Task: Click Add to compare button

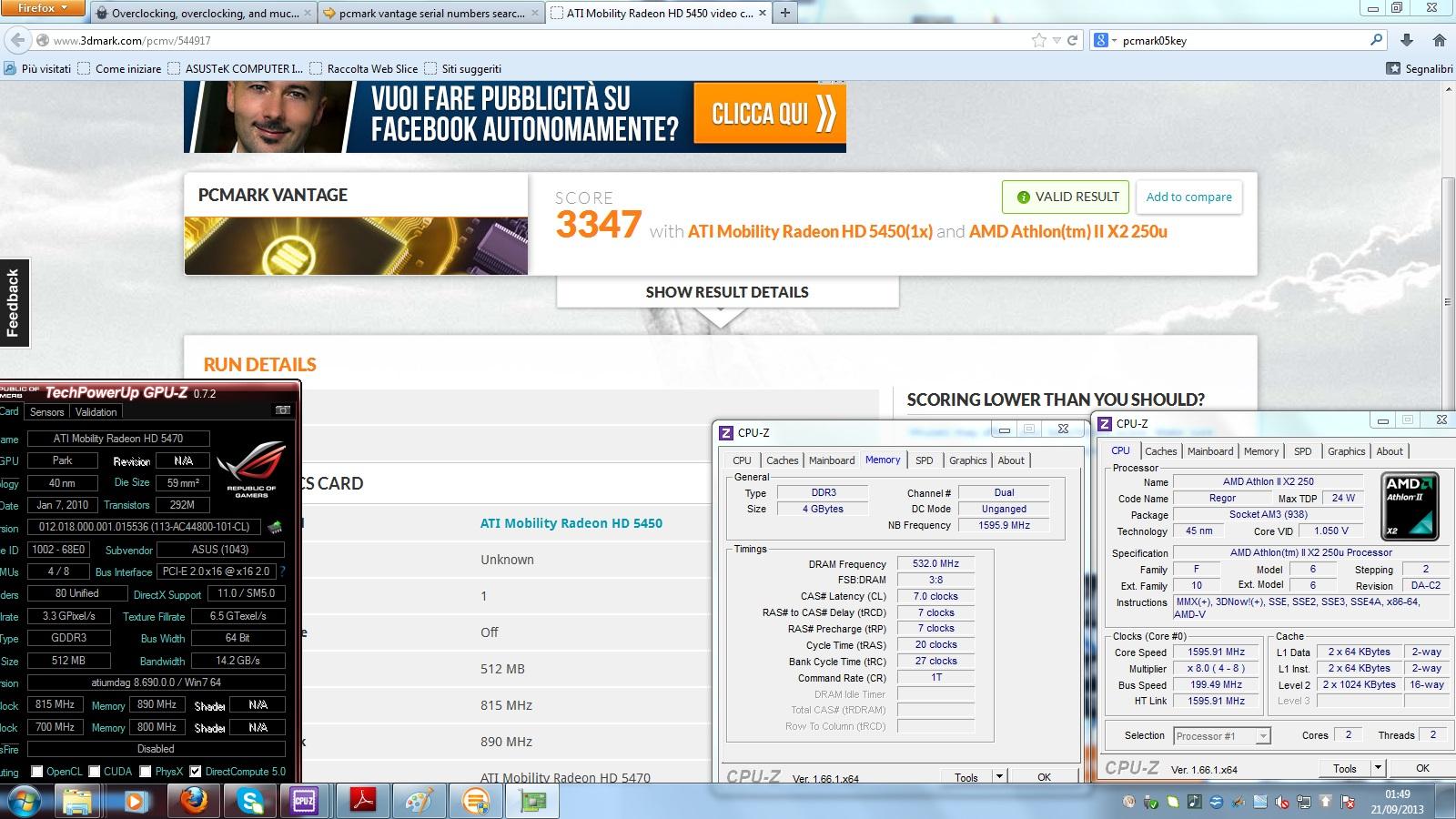Action: 1188,197
